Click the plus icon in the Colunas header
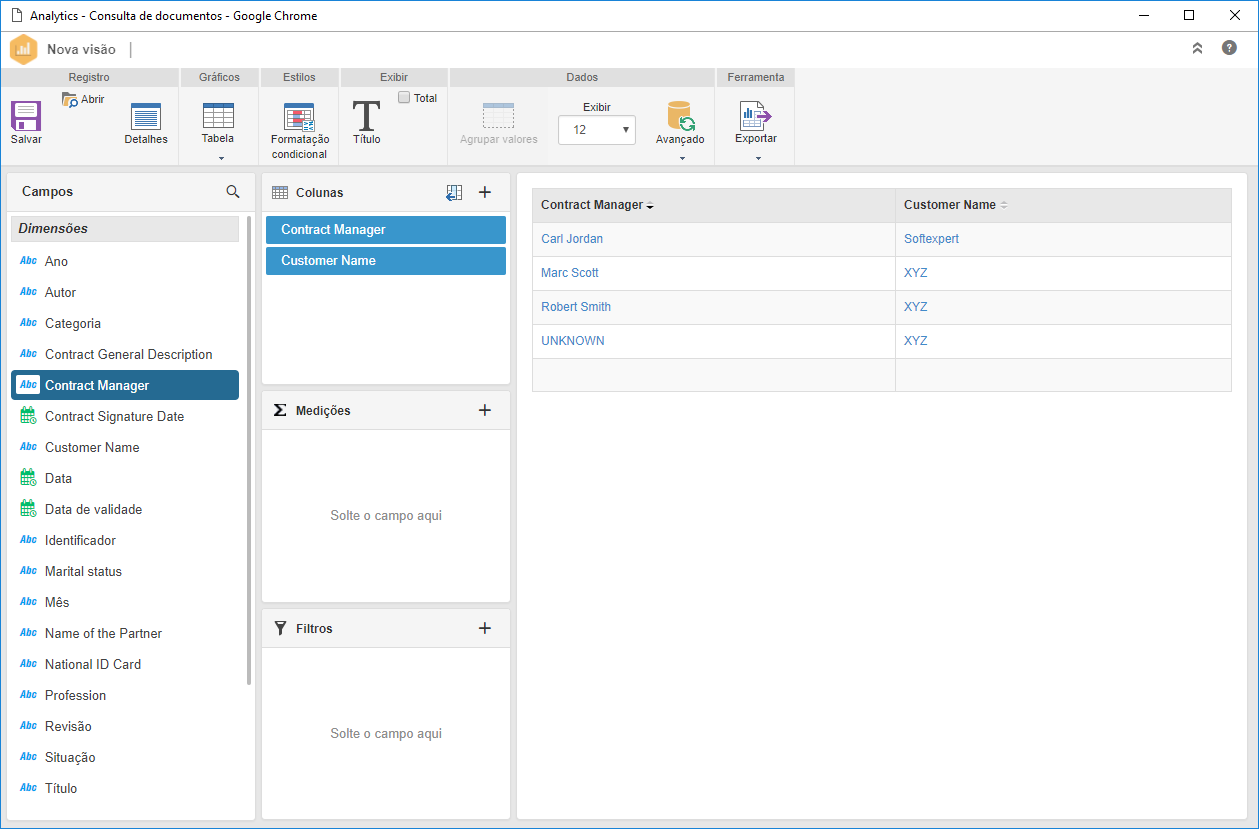The width and height of the screenshot is (1259, 829). point(485,192)
